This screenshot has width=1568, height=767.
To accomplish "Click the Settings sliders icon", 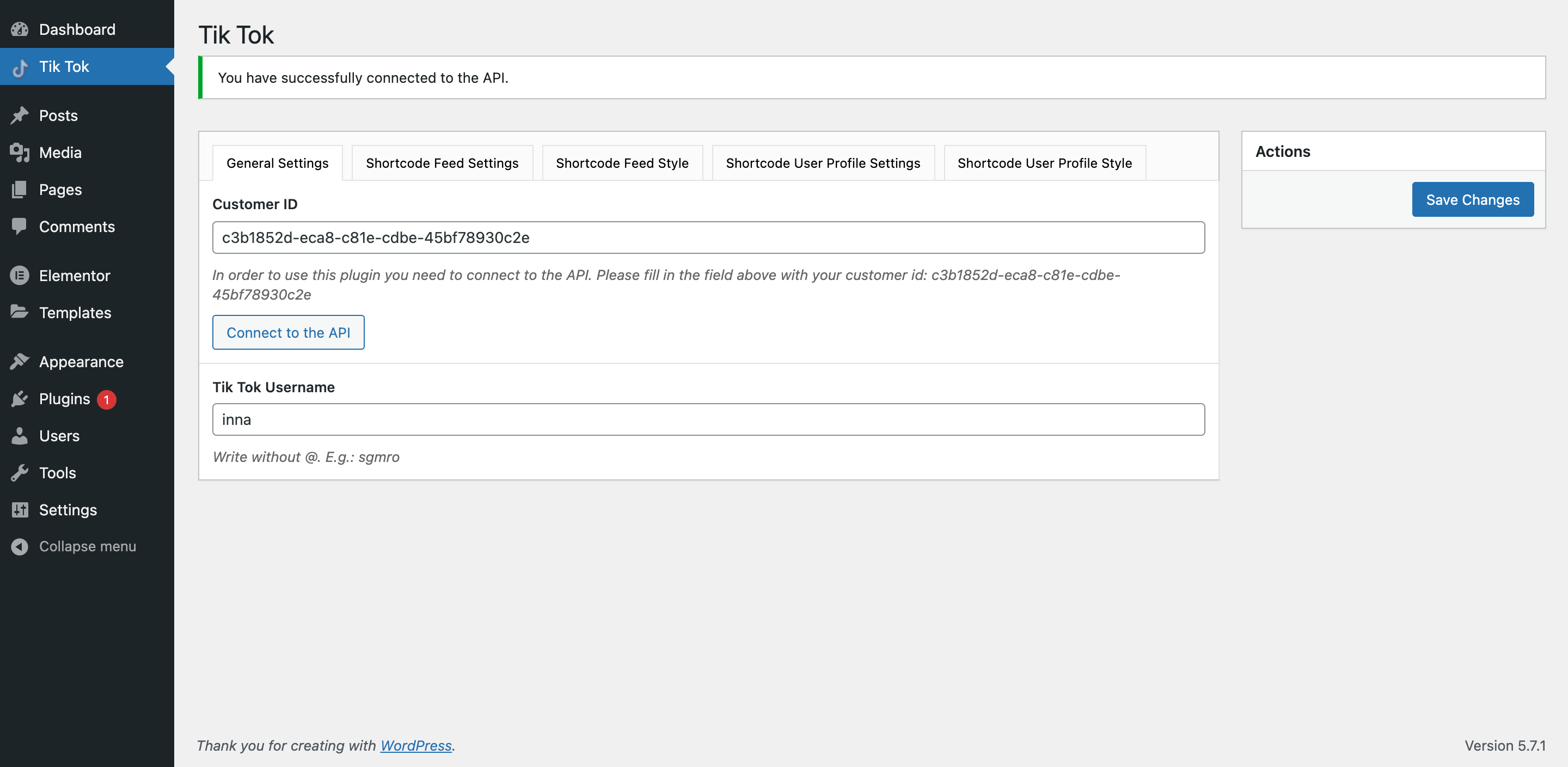I will (20, 510).
